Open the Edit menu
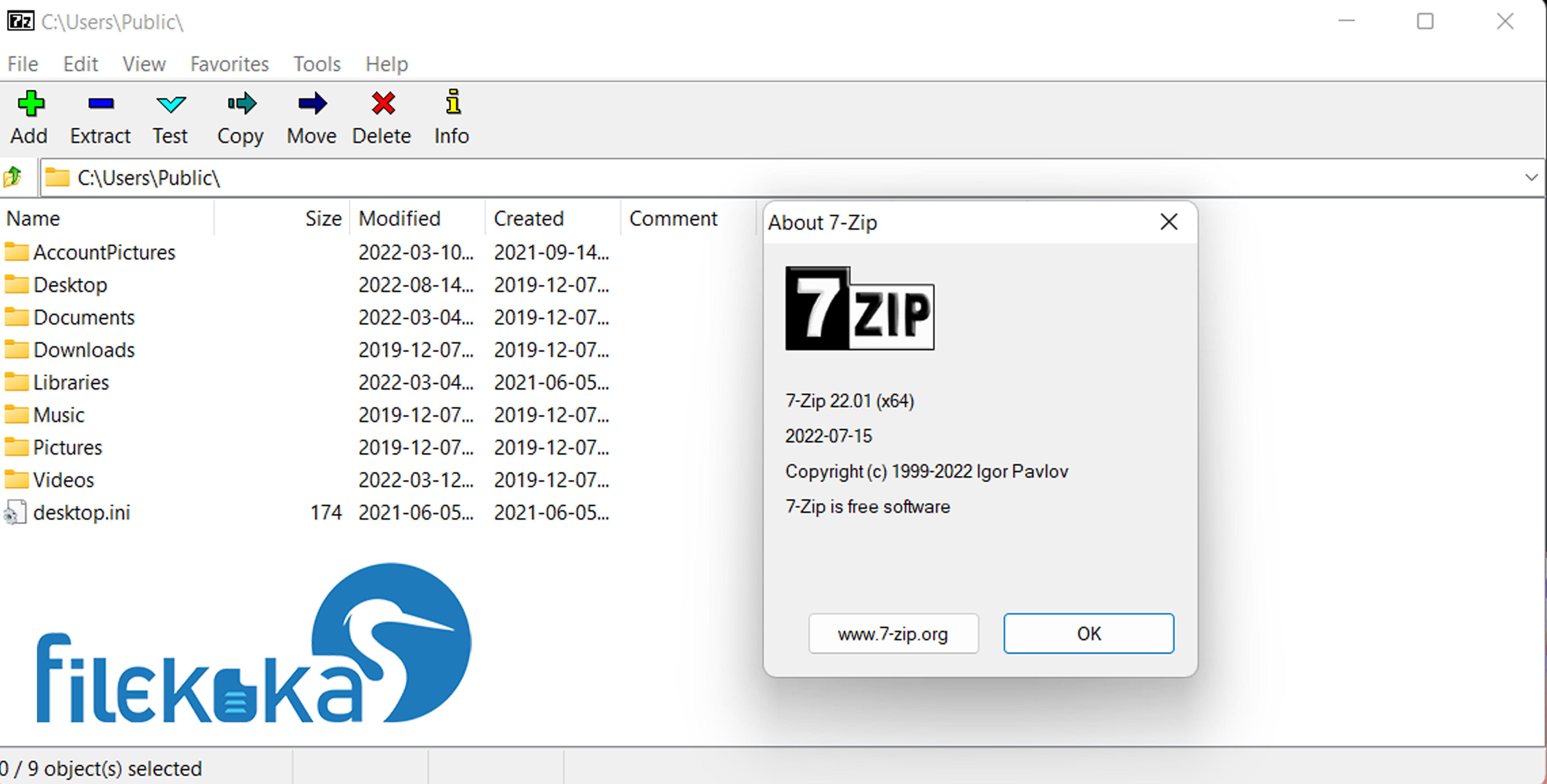Viewport: 1547px width, 784px height. pos(80,64)
